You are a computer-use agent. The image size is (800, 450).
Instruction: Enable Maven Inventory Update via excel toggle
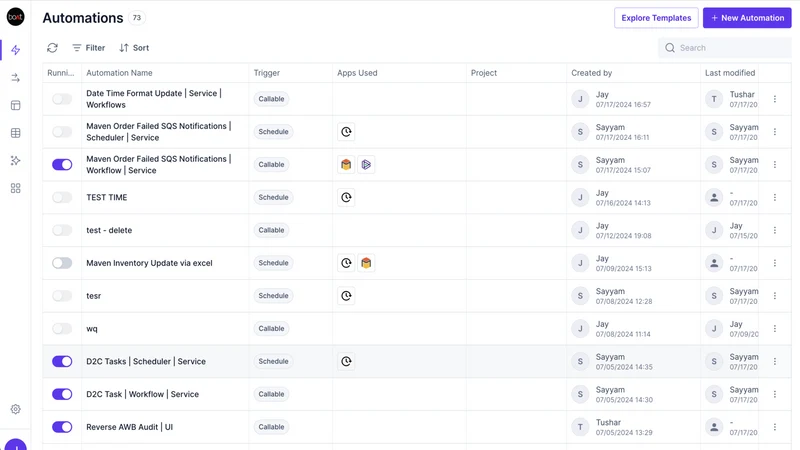(x=62, y=263)
